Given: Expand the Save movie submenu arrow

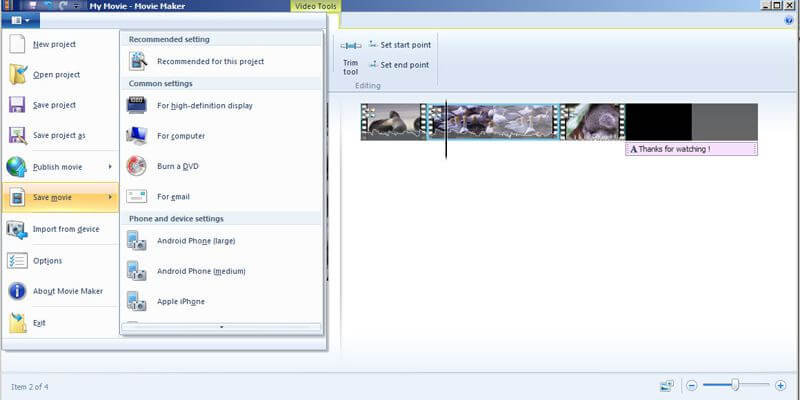Looking at the screenshot, I should (110, 197).
